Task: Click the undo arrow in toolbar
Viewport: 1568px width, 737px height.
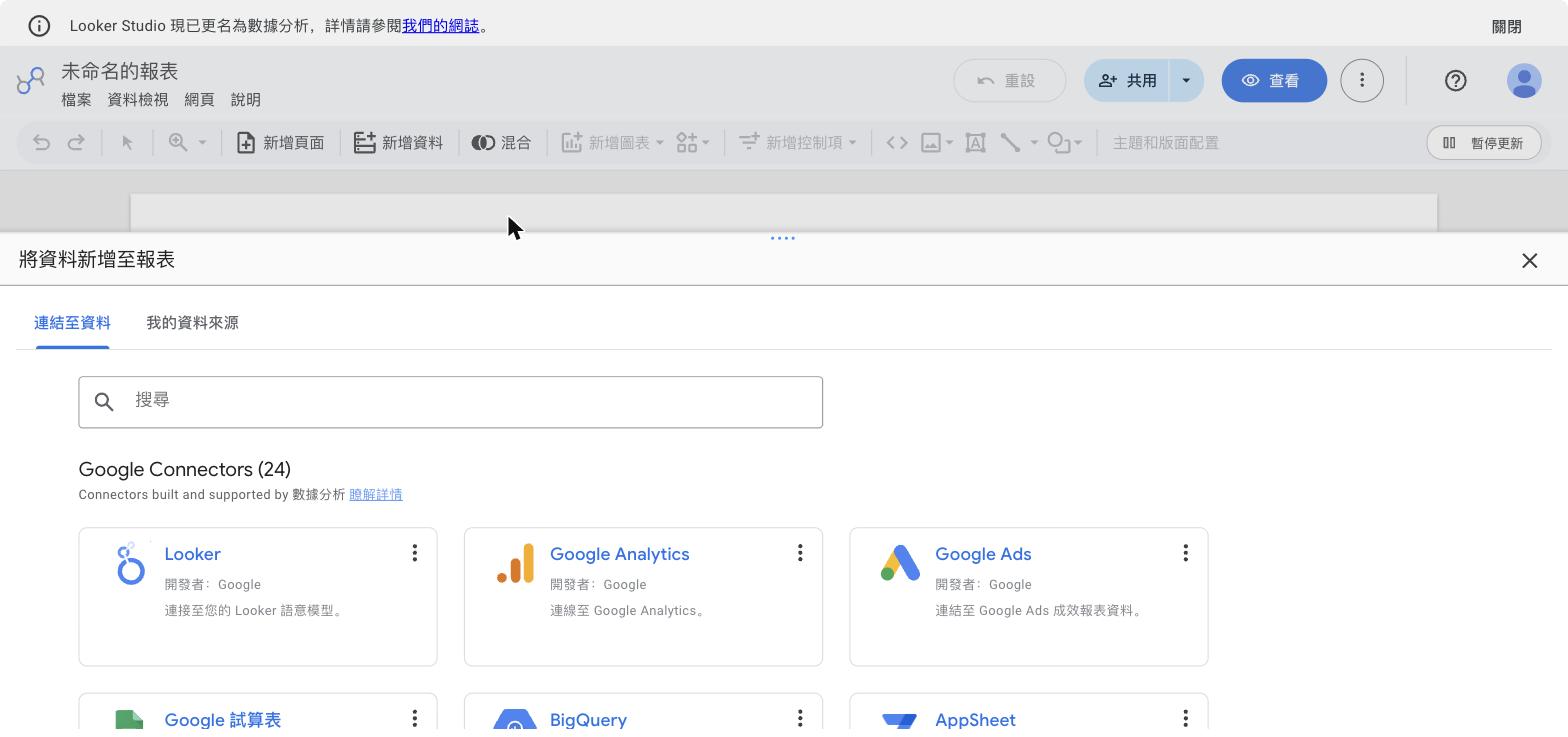Action: coord(41,143)
